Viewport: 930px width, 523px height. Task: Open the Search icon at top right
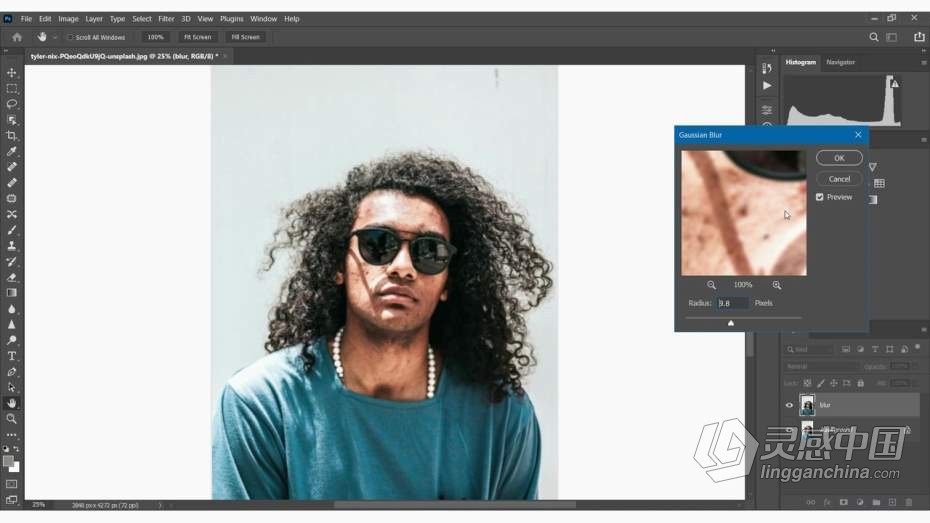click(x=874, y=37)
